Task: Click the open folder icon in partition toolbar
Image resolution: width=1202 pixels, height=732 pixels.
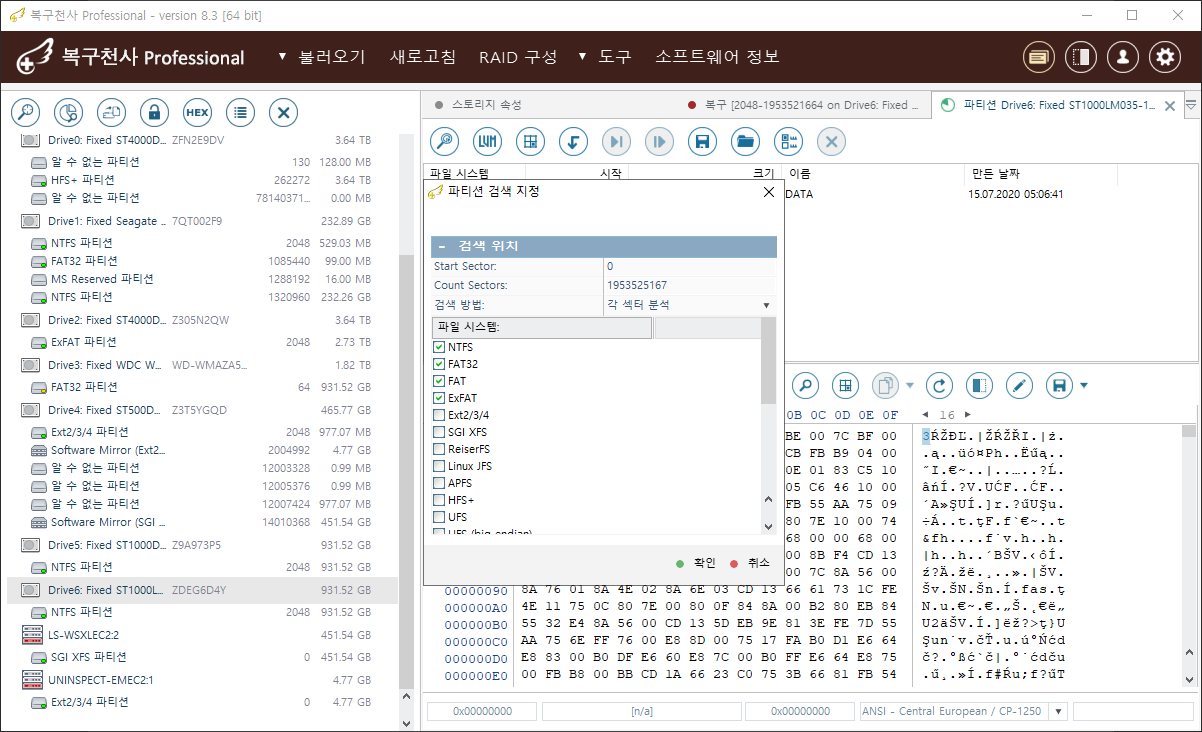Action: click(x=745, y=141)
